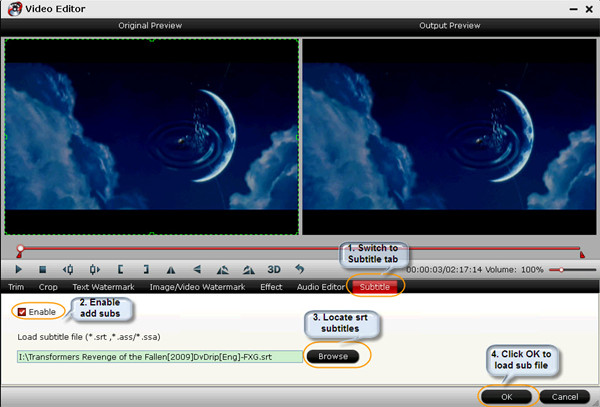Image resolution: width=600 pixels, height=407 pixels.
Task: Step to the next frame
Action: (x=95, y=270)
